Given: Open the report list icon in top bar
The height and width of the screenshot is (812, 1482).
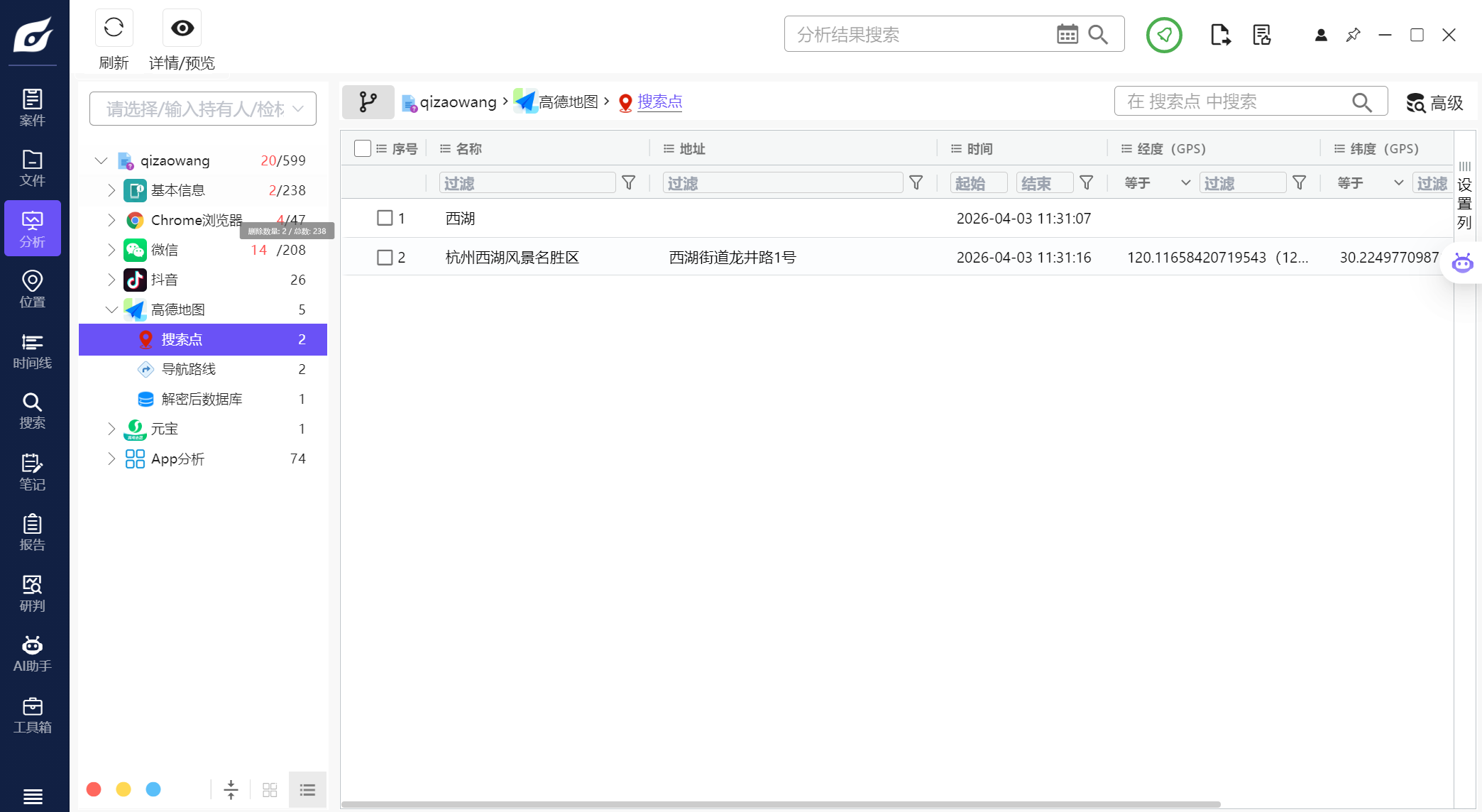Looking at the screenshot, I should click(x=1262, y=35).
